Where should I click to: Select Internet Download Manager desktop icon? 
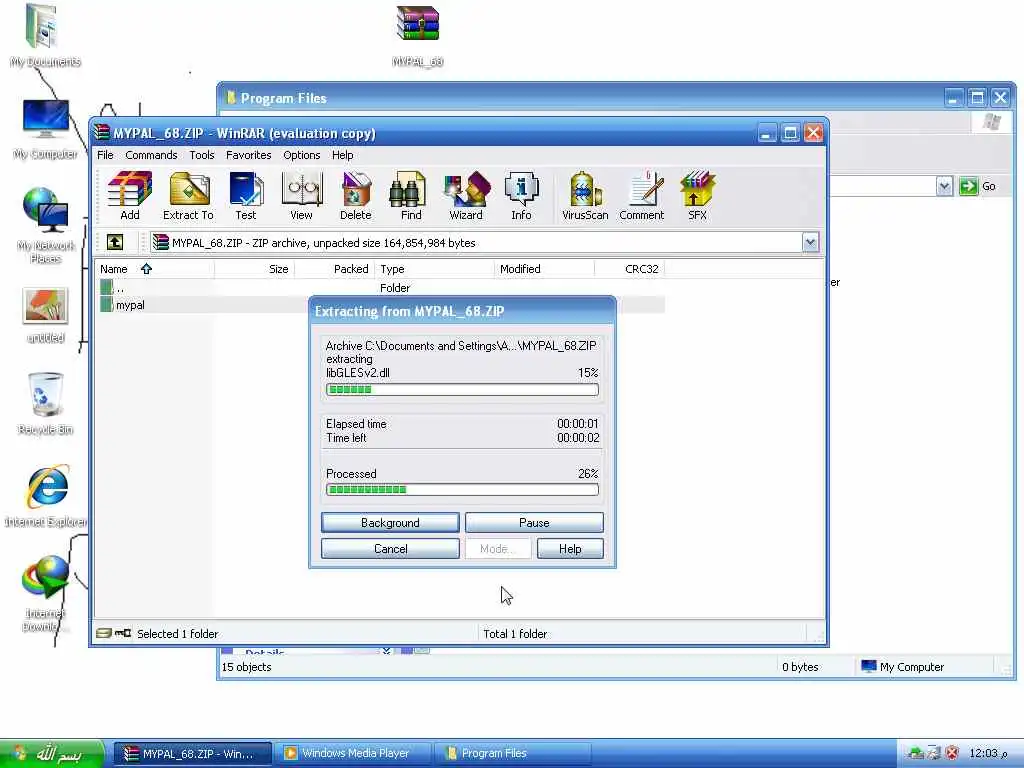(45, 593)
